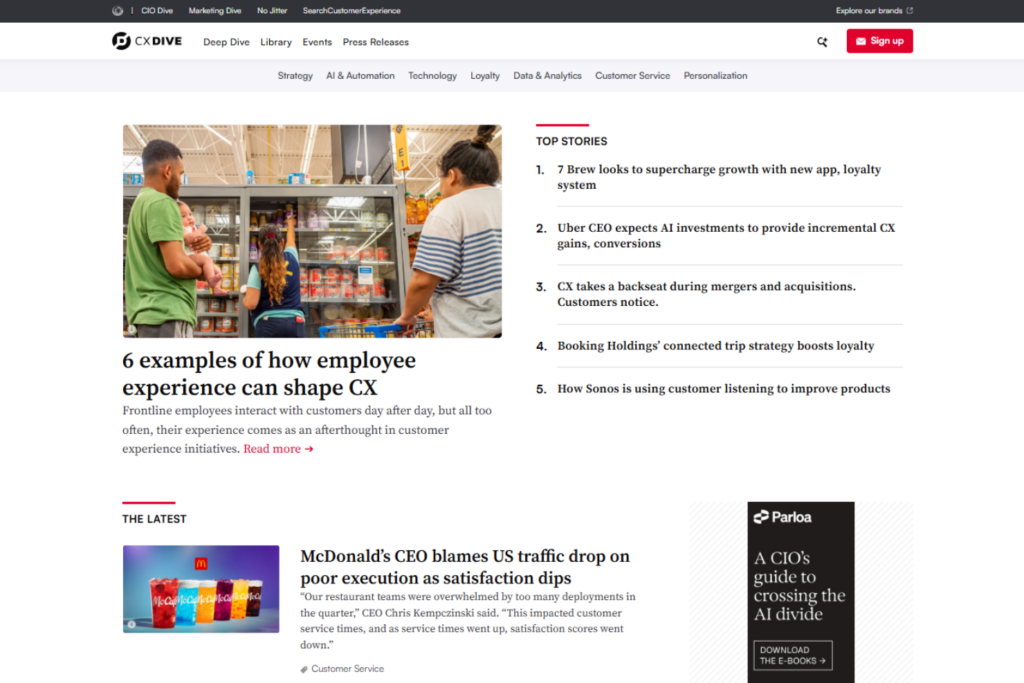The width and height of the screenshot is (1024, 683).
Task: Open the Booking Holdings connected trip story
Action: [x=716, y=345]
